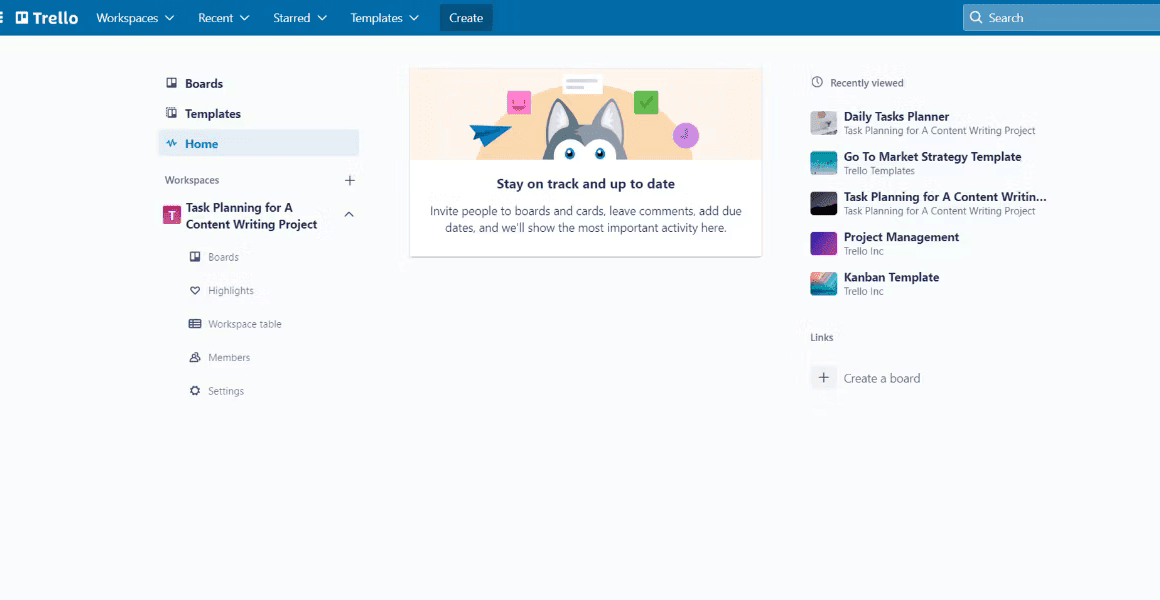Screen dimensions: 1160x600
Task: Click the search magnifier icon
Action: (977, 18)
